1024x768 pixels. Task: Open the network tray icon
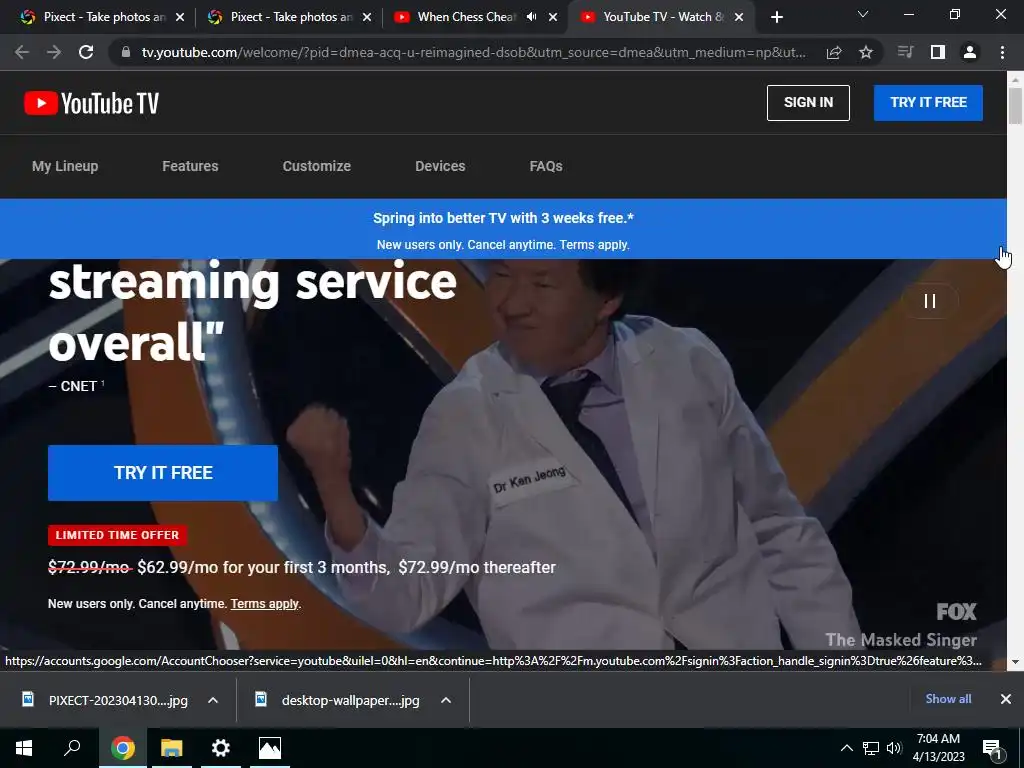[x=871, y=748]
